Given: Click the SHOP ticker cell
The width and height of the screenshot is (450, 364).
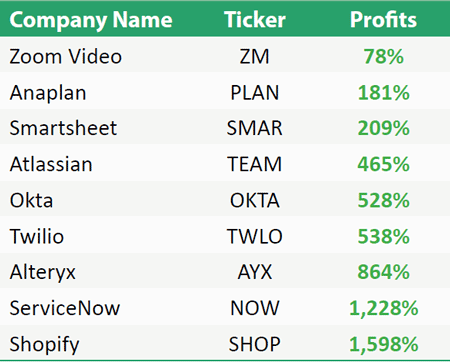Looking at the screenshot, I should click(255, 344).
